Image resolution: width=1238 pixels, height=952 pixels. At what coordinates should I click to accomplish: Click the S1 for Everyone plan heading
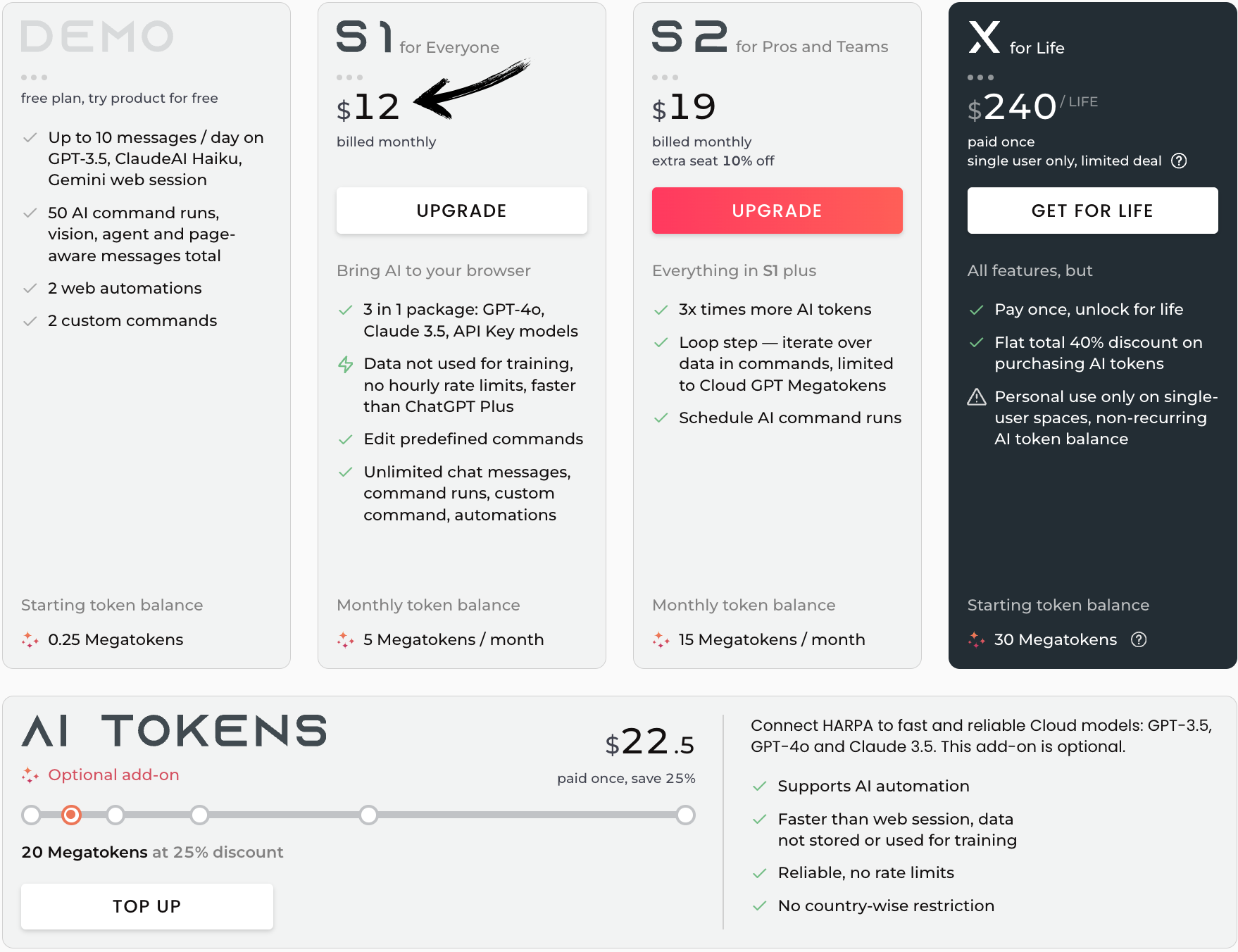[418, 37]
